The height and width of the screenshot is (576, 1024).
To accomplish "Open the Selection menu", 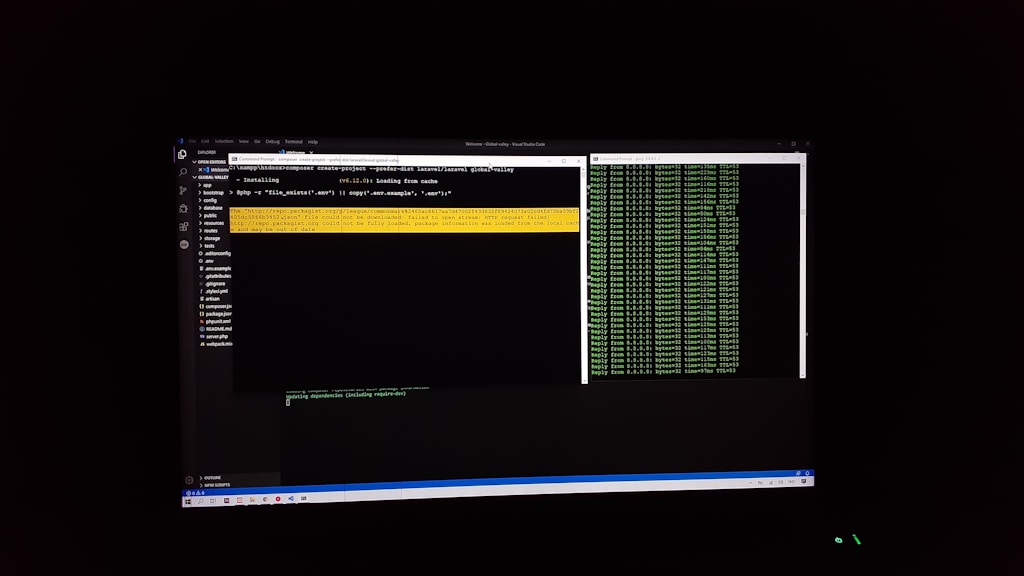I will pyautogui.click(x=223, y=142).
